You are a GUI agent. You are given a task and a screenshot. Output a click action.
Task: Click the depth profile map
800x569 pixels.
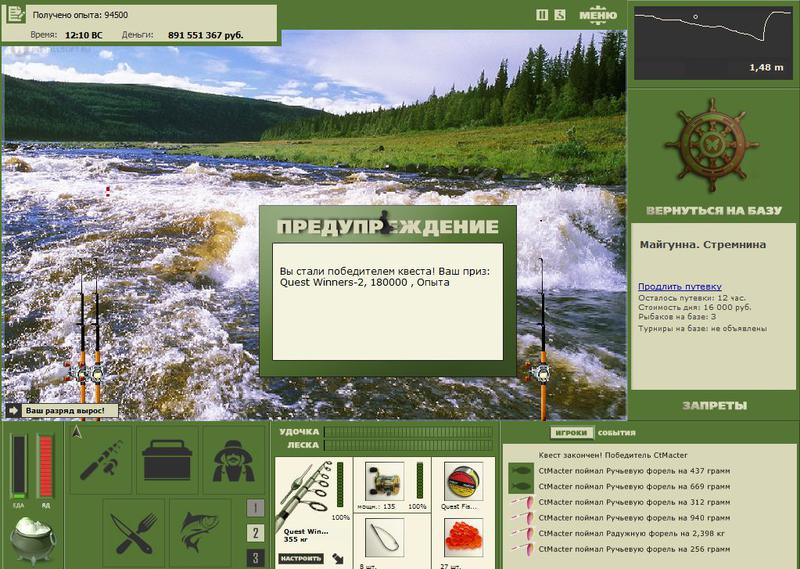[713, 43]
